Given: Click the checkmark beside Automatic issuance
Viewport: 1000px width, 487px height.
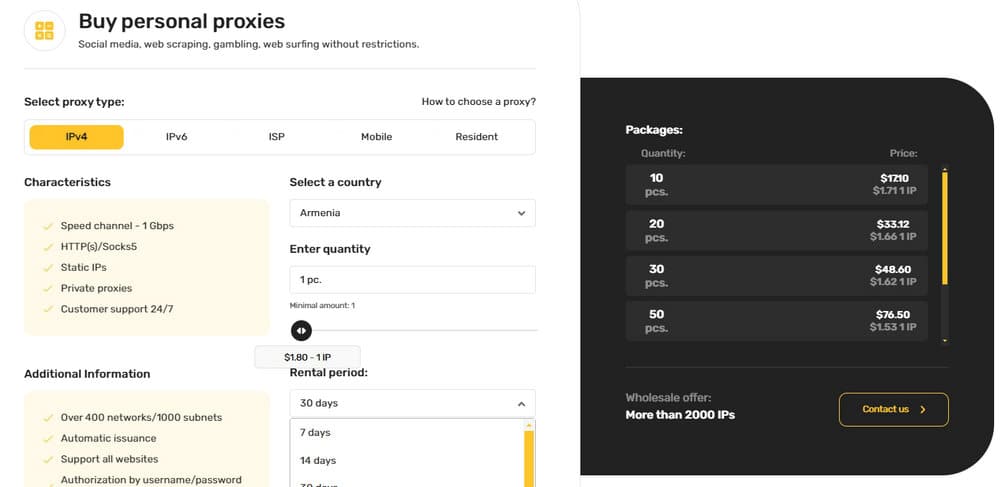Looking at the screenshot, I should (47, 439).
